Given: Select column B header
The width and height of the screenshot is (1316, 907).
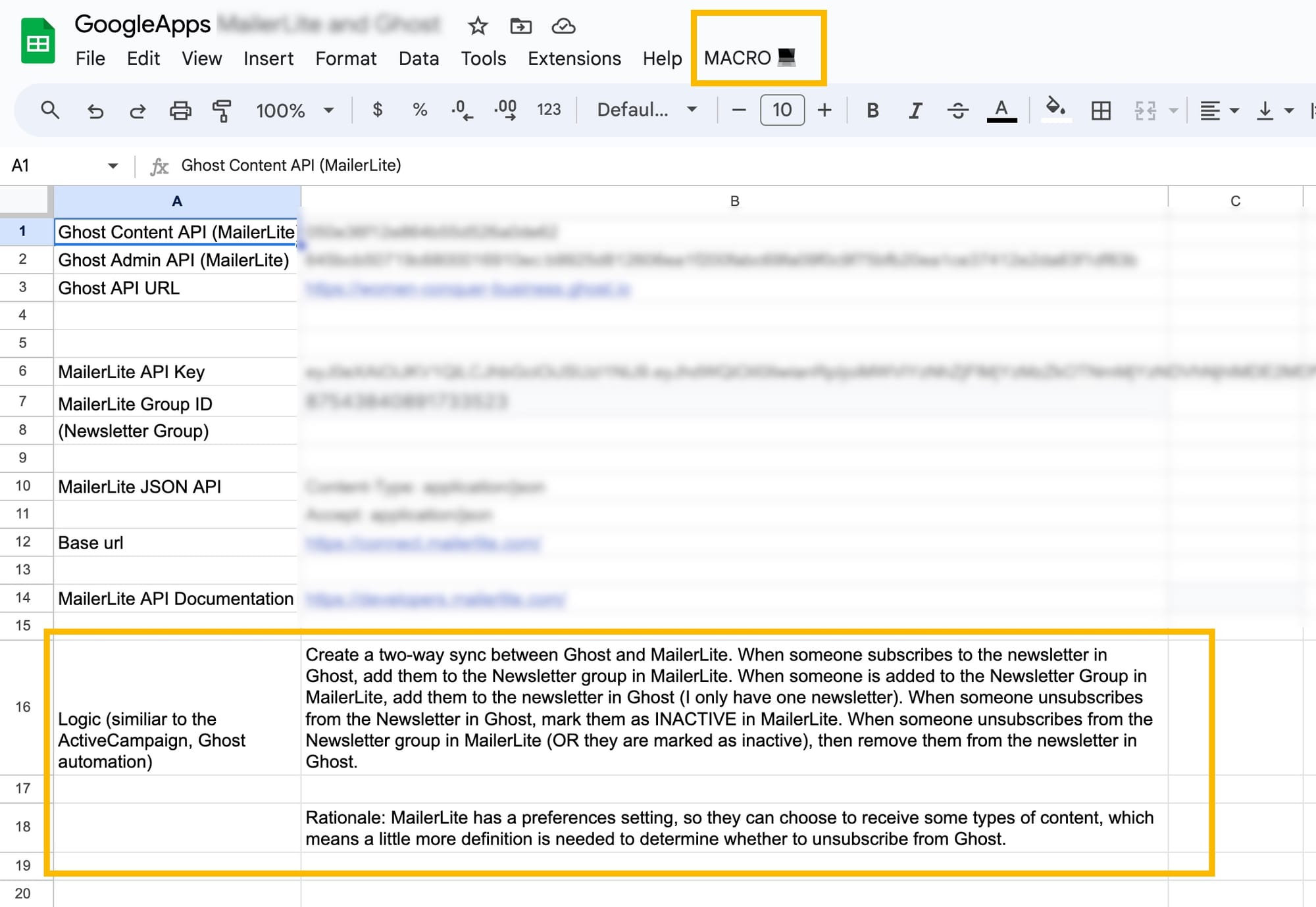Looking at the screenshot, I should [734, 201].
